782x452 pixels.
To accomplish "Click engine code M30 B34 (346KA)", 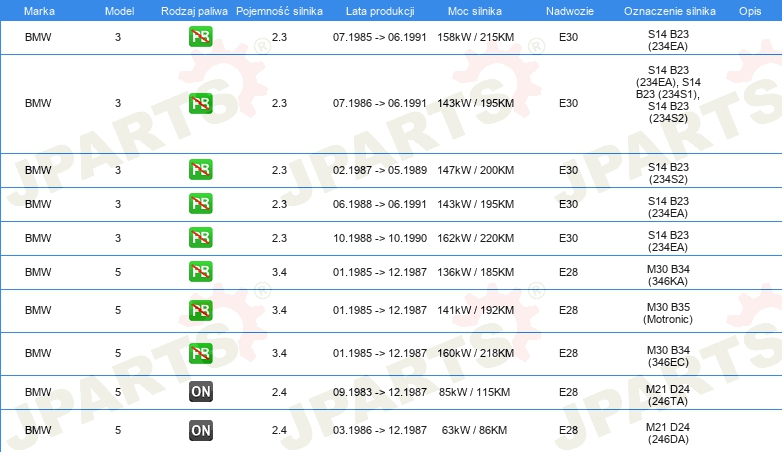I will point(668,275).
